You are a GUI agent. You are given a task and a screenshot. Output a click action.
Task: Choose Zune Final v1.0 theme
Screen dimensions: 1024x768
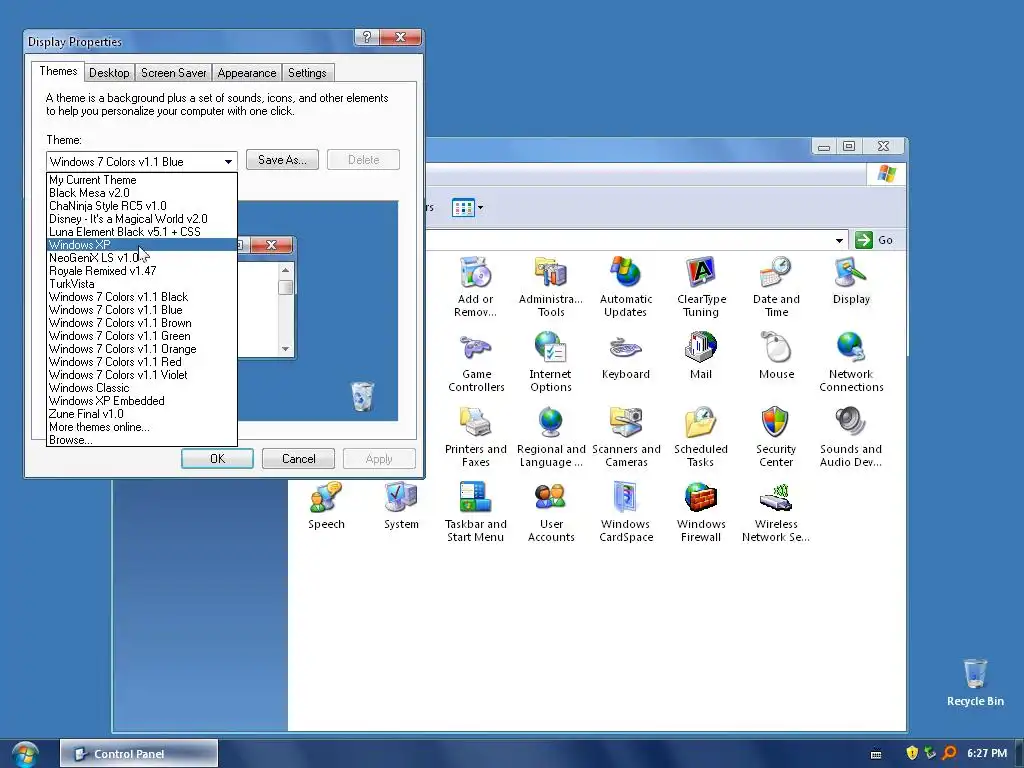point(142,414)
